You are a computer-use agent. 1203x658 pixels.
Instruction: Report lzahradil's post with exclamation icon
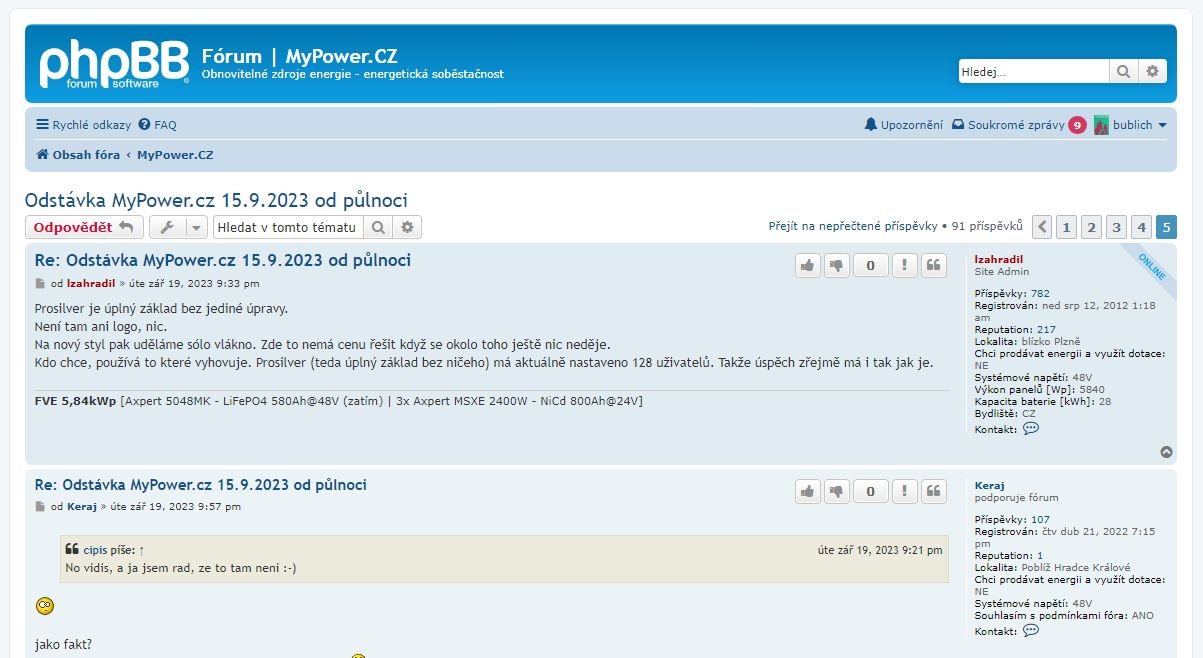click(x=904, y=265)
